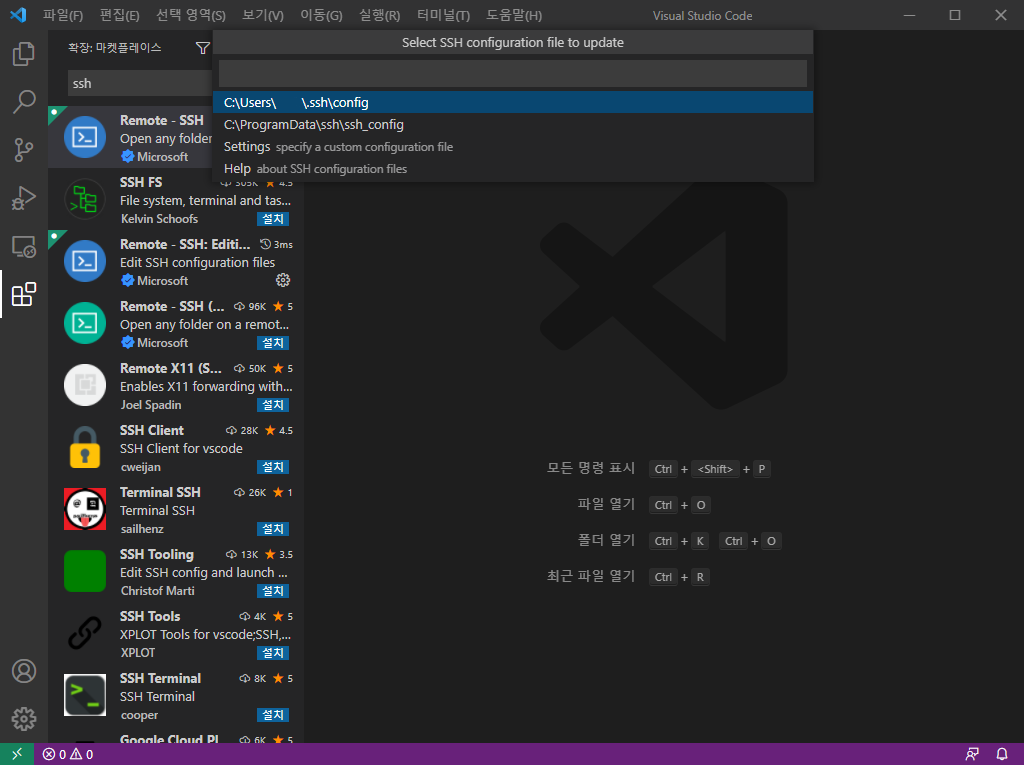Install the SSH Terminal extension
The image size is (1024, 765).
[x=273, y=715]
